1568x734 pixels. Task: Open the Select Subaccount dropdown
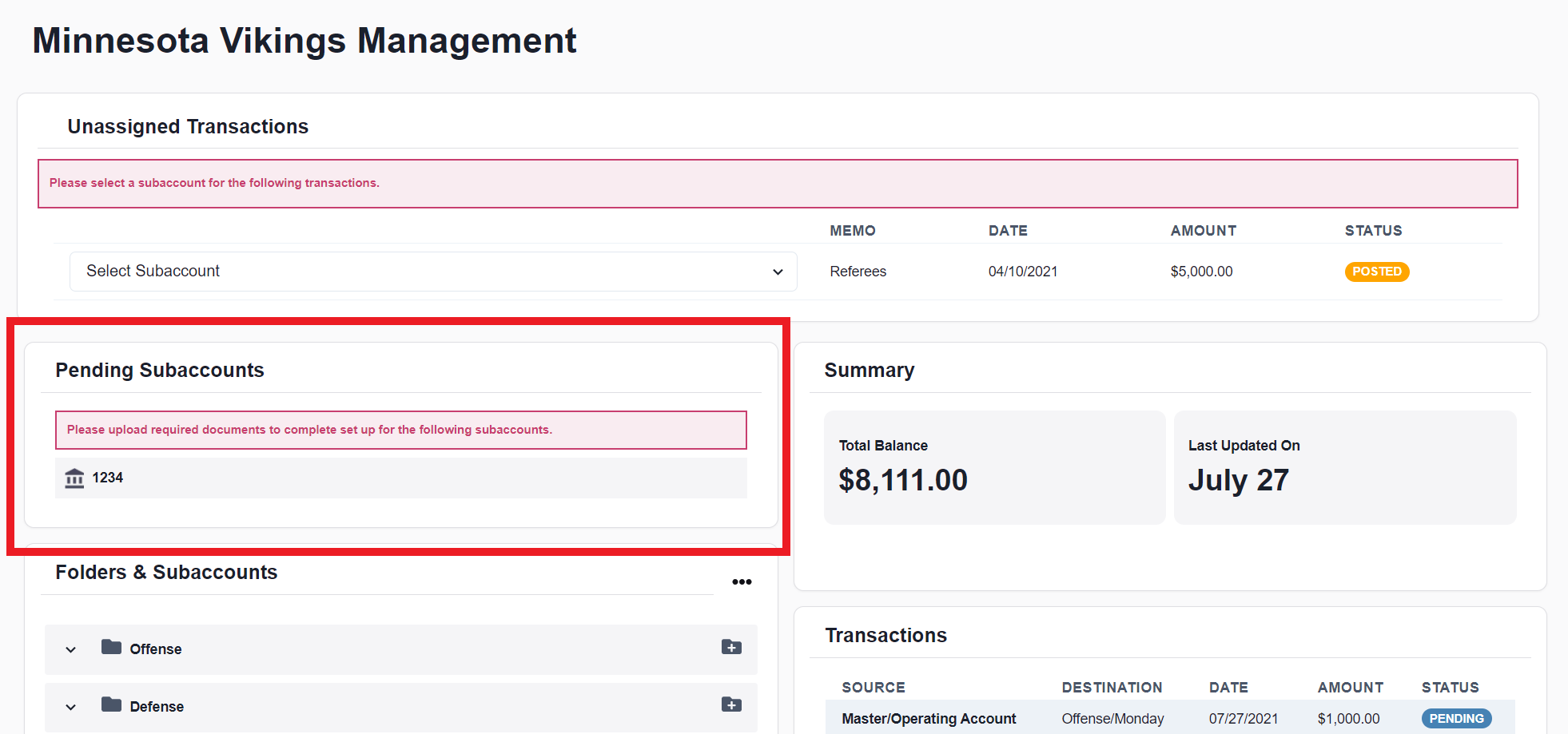(432, 272)
